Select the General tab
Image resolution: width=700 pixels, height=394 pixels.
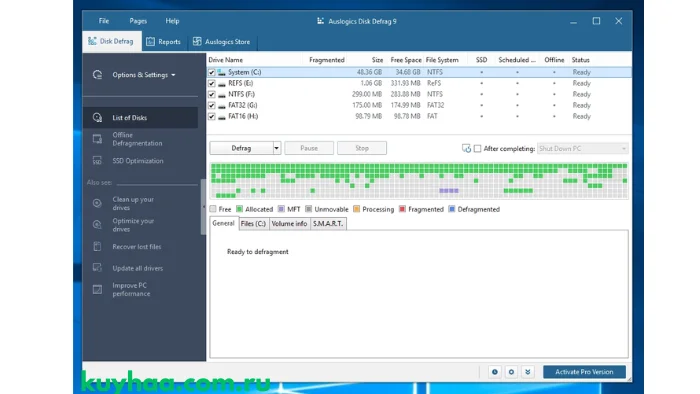tap(223, 223)
